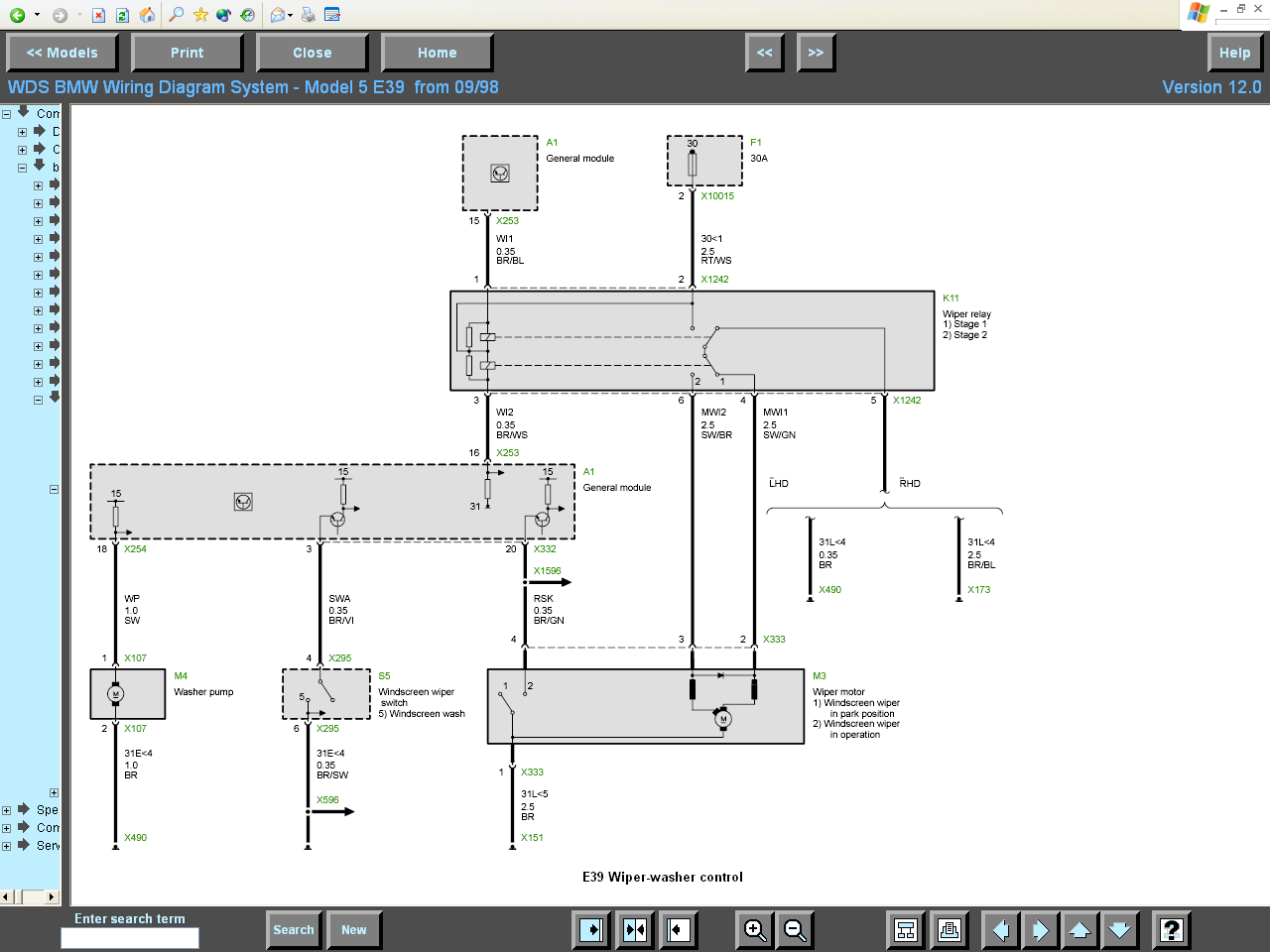This screenshot has width=1270, height=952.
Task: Click the question mark help icon
Action: point(1172,930)
